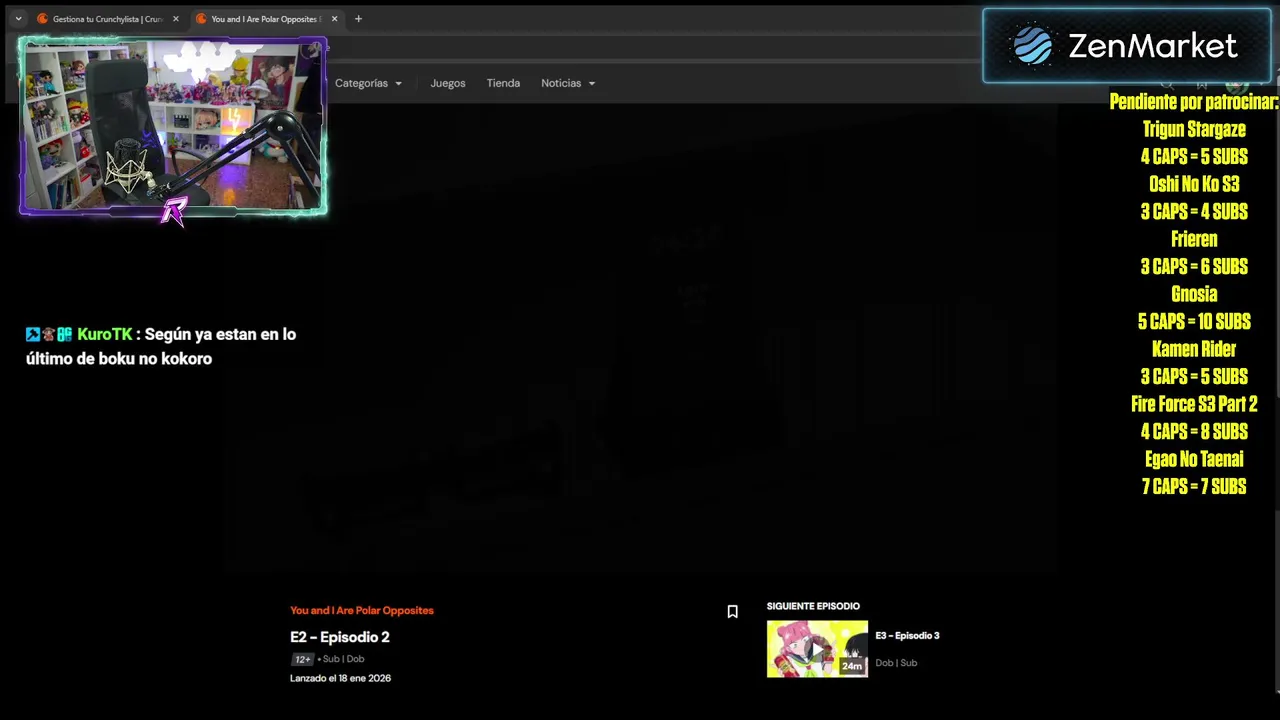Screen dimensions: 1280x720
Task: Click the Trigun Stargaze list entry
Action: click(x=1194, y=129)
